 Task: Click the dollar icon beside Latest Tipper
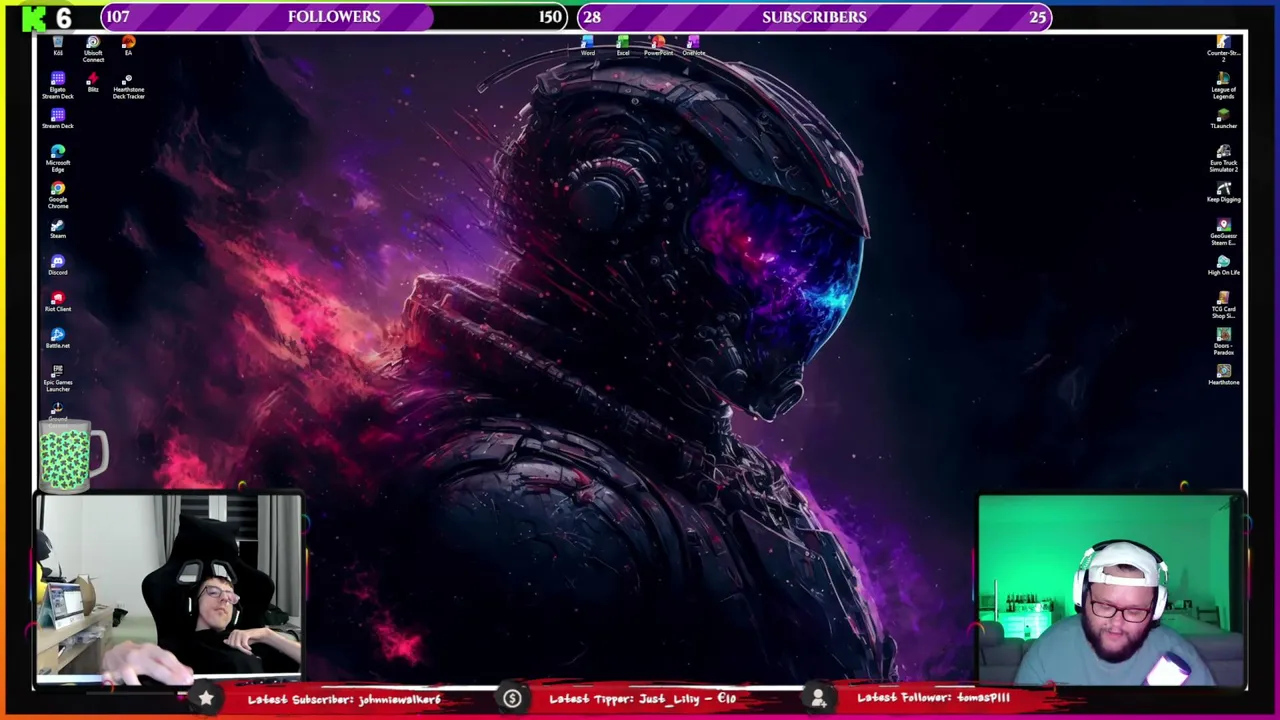pos(512,699)
